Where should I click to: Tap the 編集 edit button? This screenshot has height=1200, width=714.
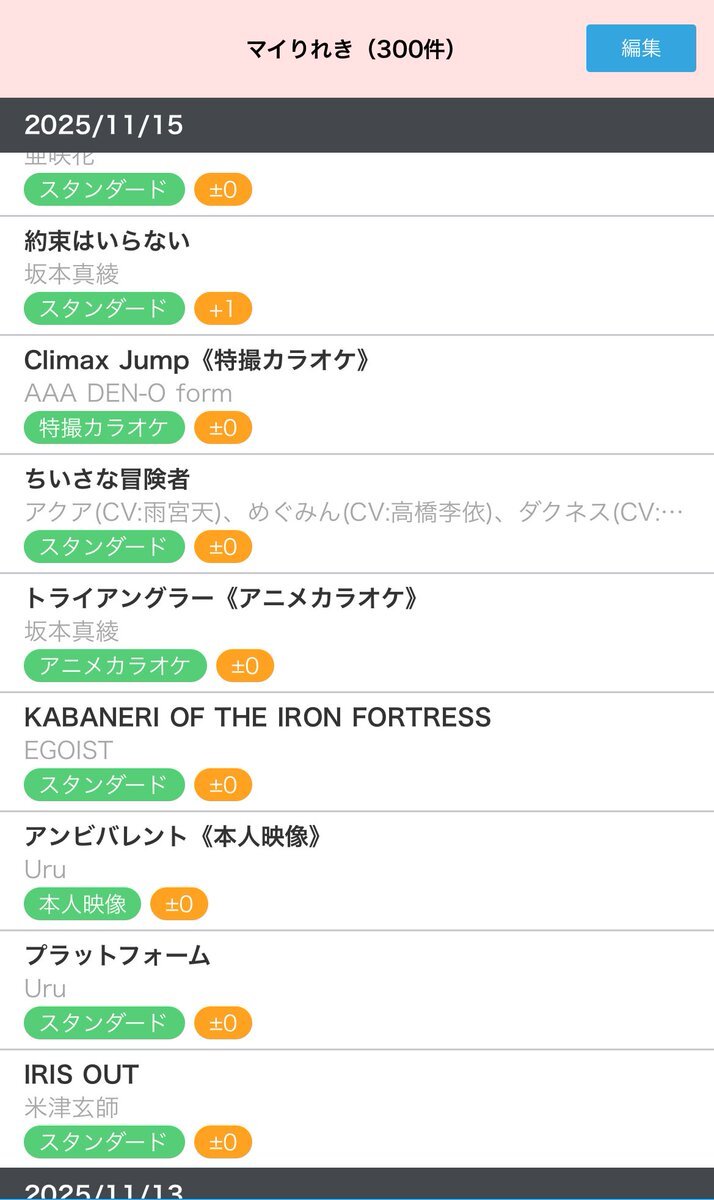click(x=640, y=48)
